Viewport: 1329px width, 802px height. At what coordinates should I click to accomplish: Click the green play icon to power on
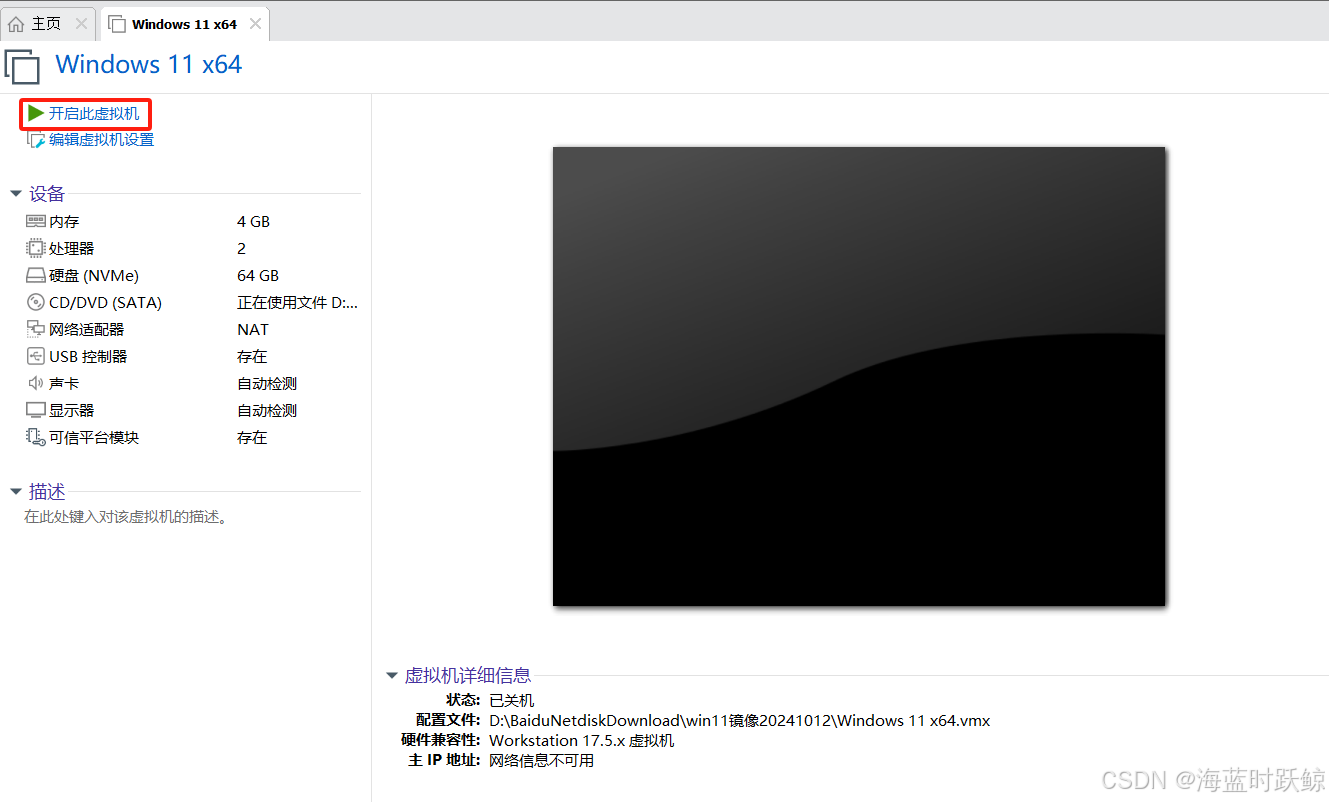[x=36, y=113]
